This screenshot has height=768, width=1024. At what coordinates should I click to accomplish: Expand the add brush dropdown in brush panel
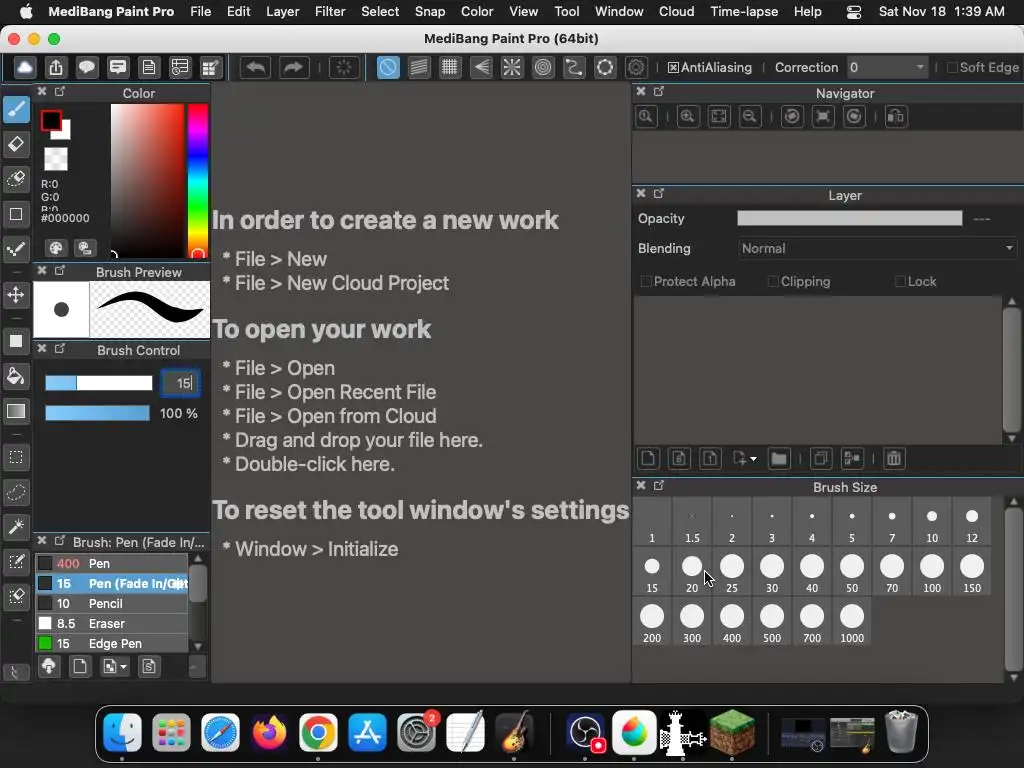point(123,667)
